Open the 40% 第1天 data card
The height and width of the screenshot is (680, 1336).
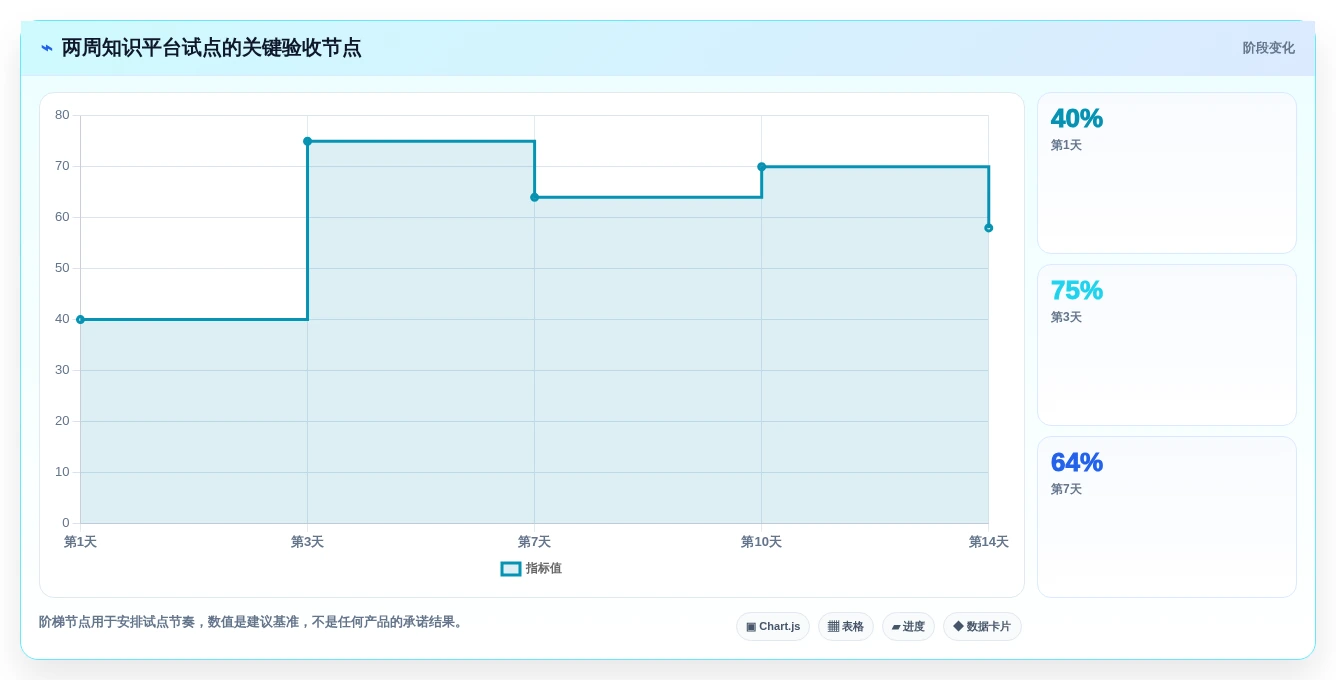[x=1167, y=173]
